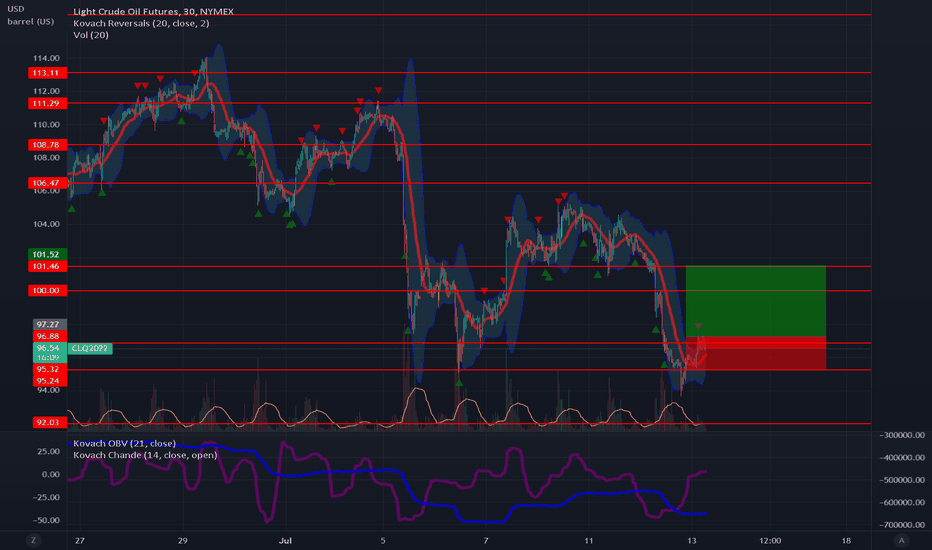Select the Vol (20) indicator legend
The width and height of the screenshot is (932, 550).
[91, 34]
